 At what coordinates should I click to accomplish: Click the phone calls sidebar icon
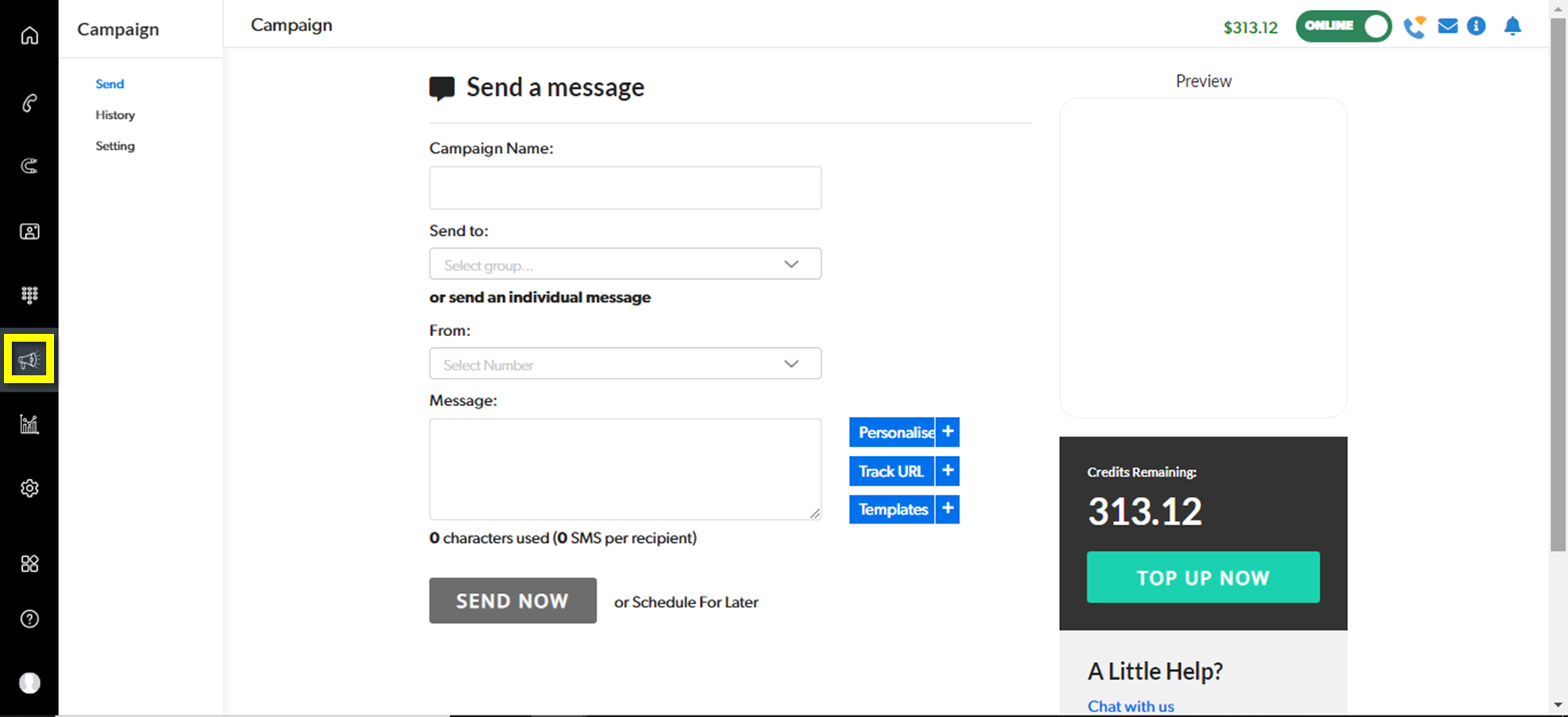tap(29, 103)
